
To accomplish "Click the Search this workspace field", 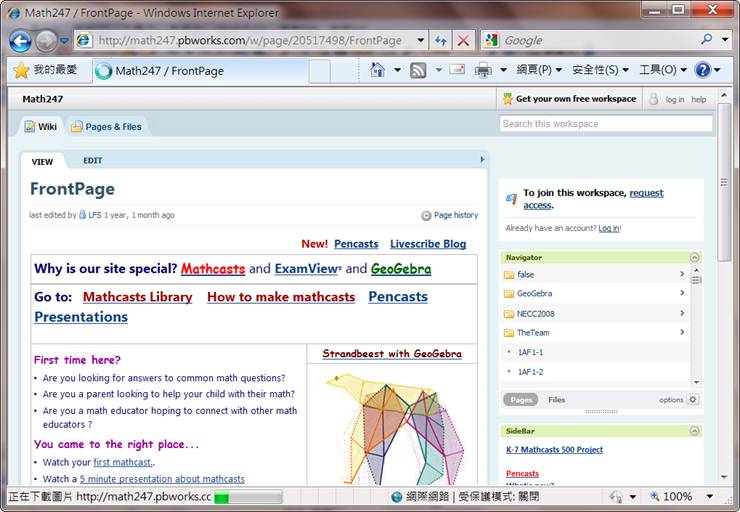I will (606, 124).
